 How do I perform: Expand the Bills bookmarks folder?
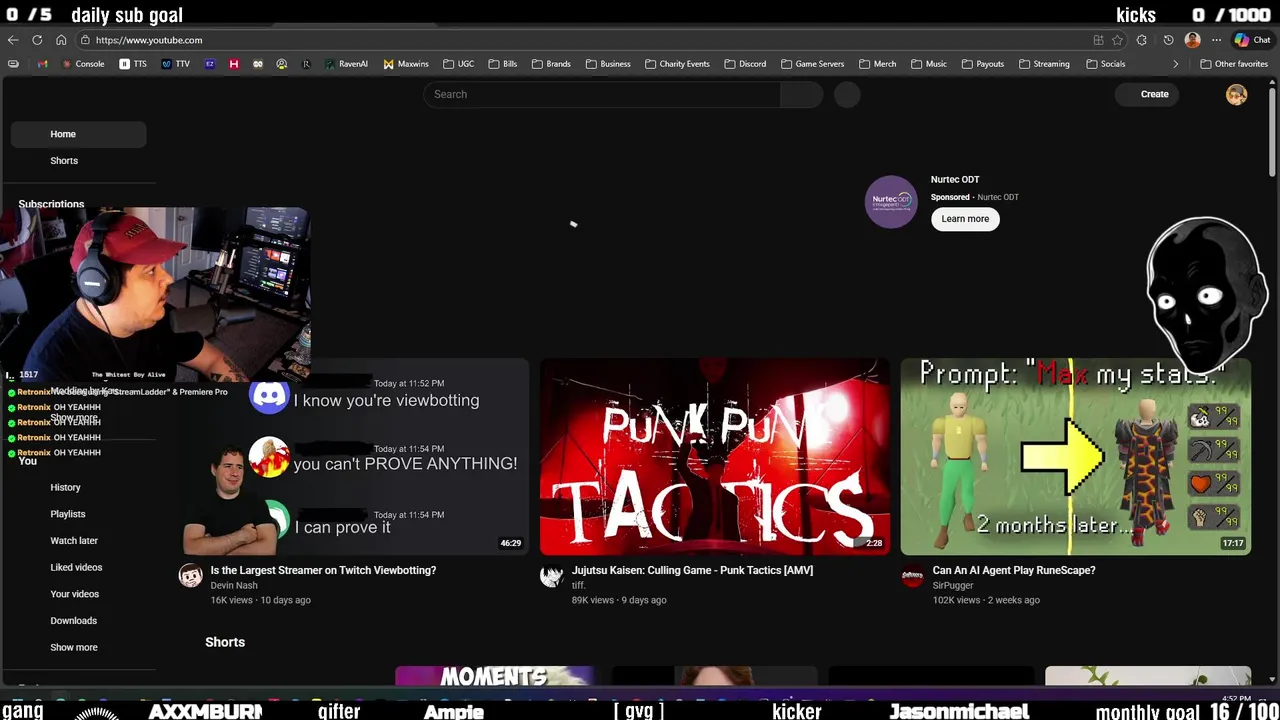point(503,64)
